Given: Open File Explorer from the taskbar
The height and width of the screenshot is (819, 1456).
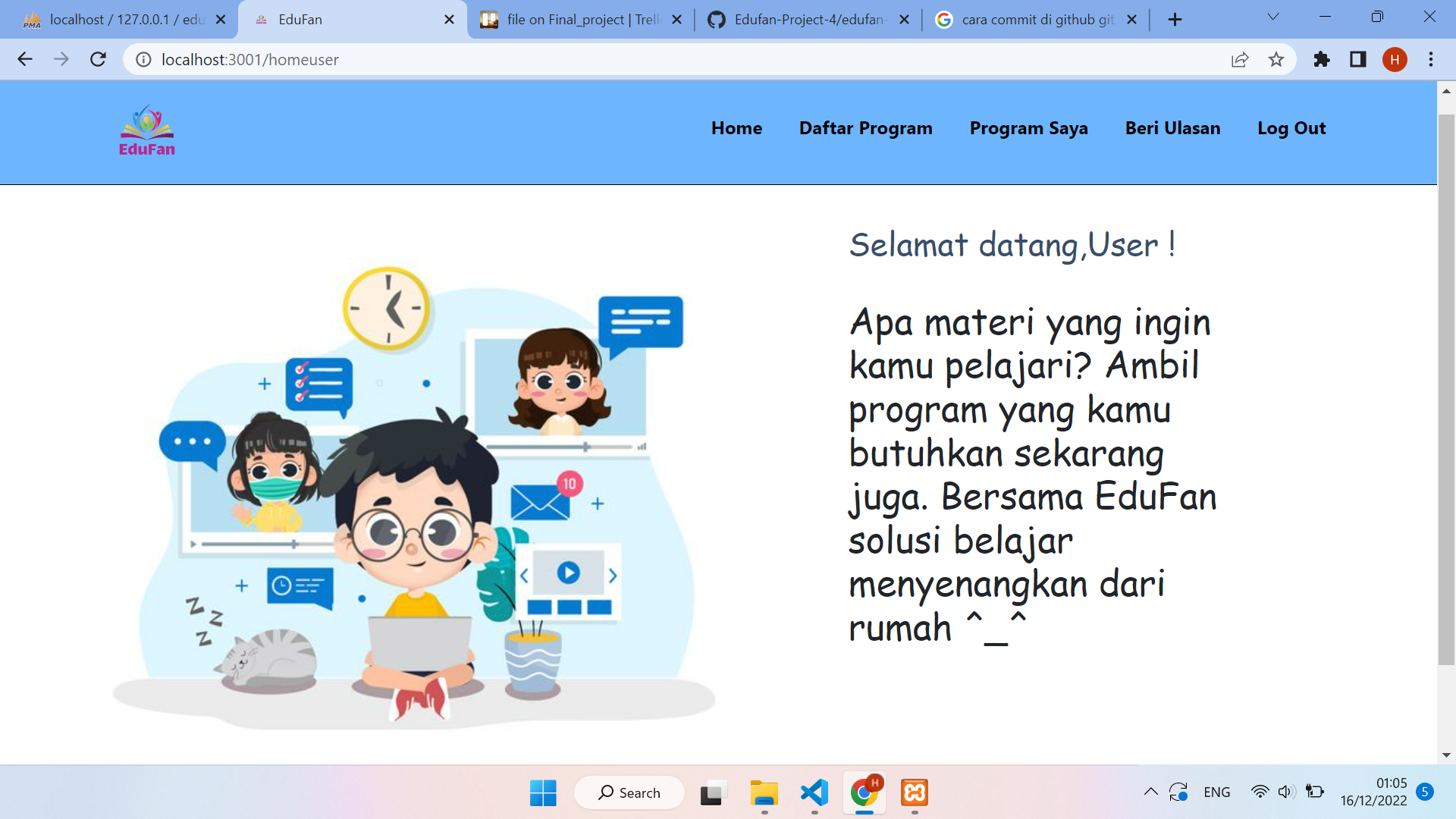Looking at the screenshot, I should 764,794.
